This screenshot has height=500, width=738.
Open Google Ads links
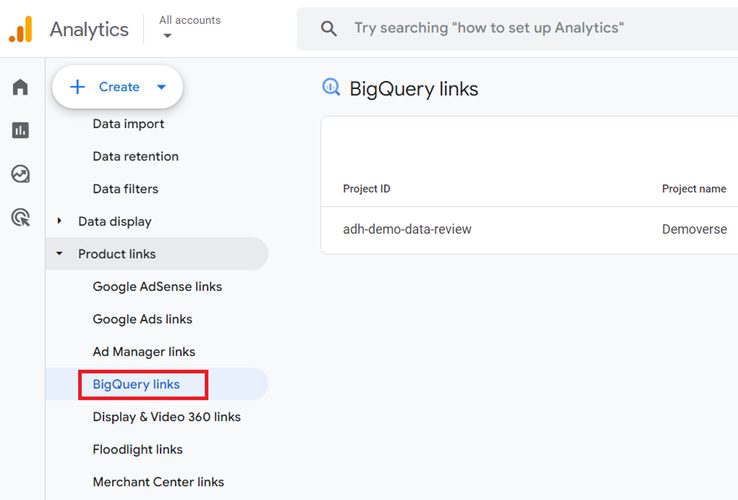(x=142, y=319)
